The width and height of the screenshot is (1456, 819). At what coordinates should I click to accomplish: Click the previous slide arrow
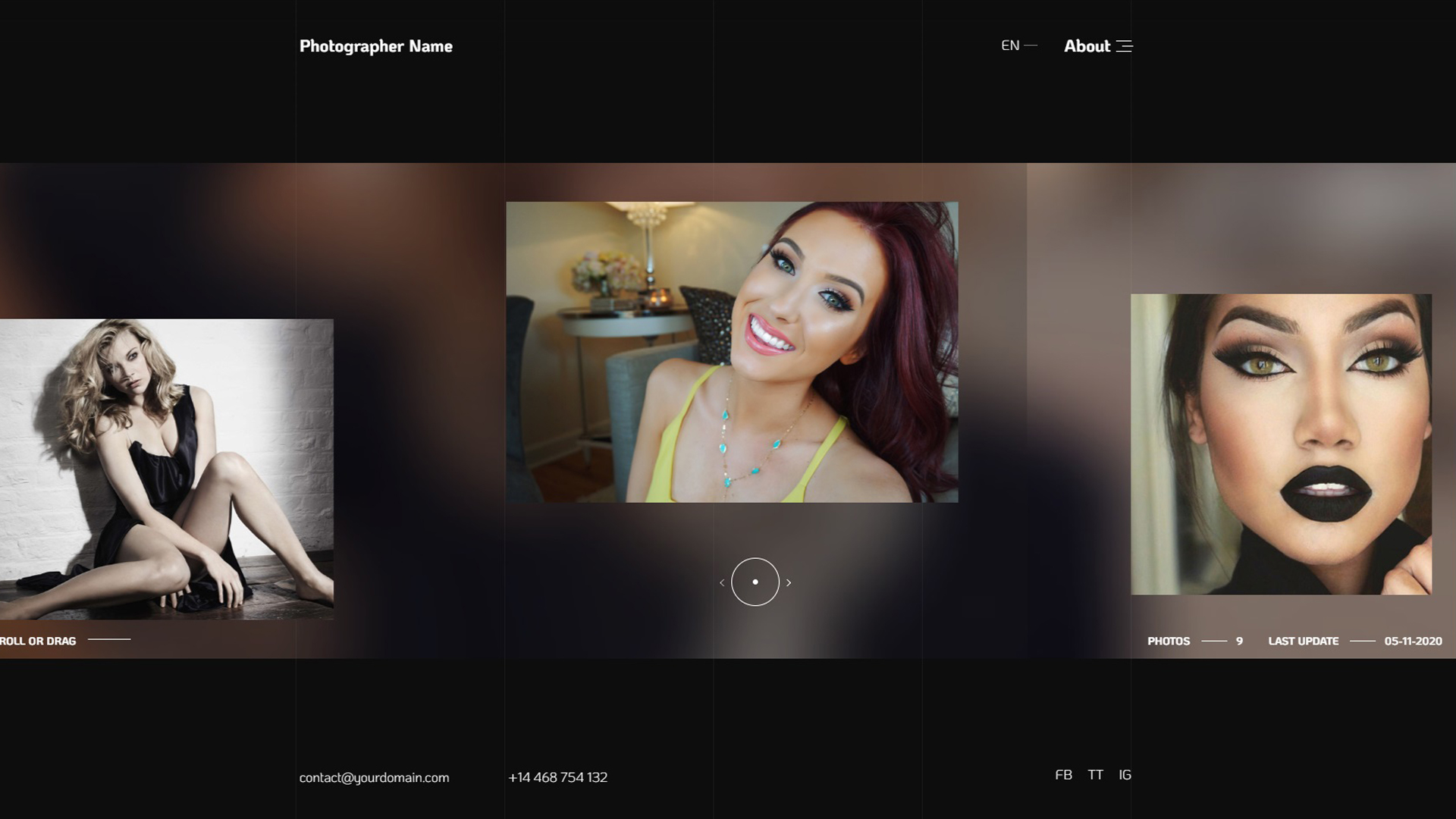coord(722,582)
